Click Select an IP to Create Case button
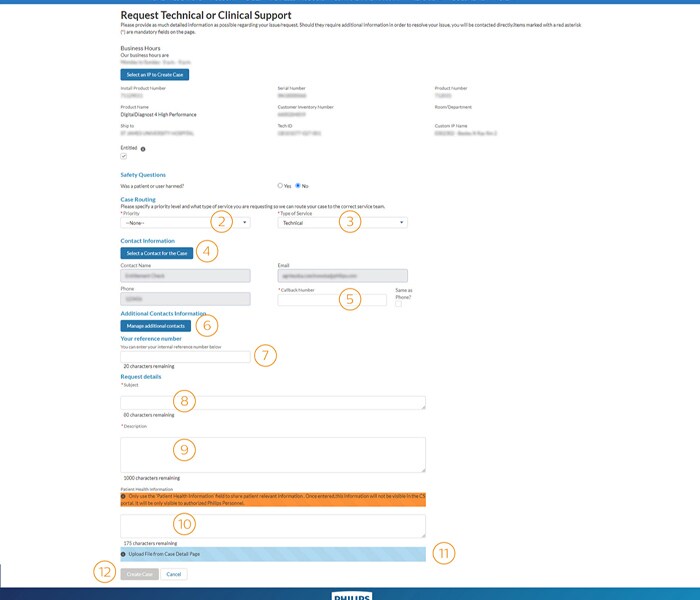 tap(154, 74)
